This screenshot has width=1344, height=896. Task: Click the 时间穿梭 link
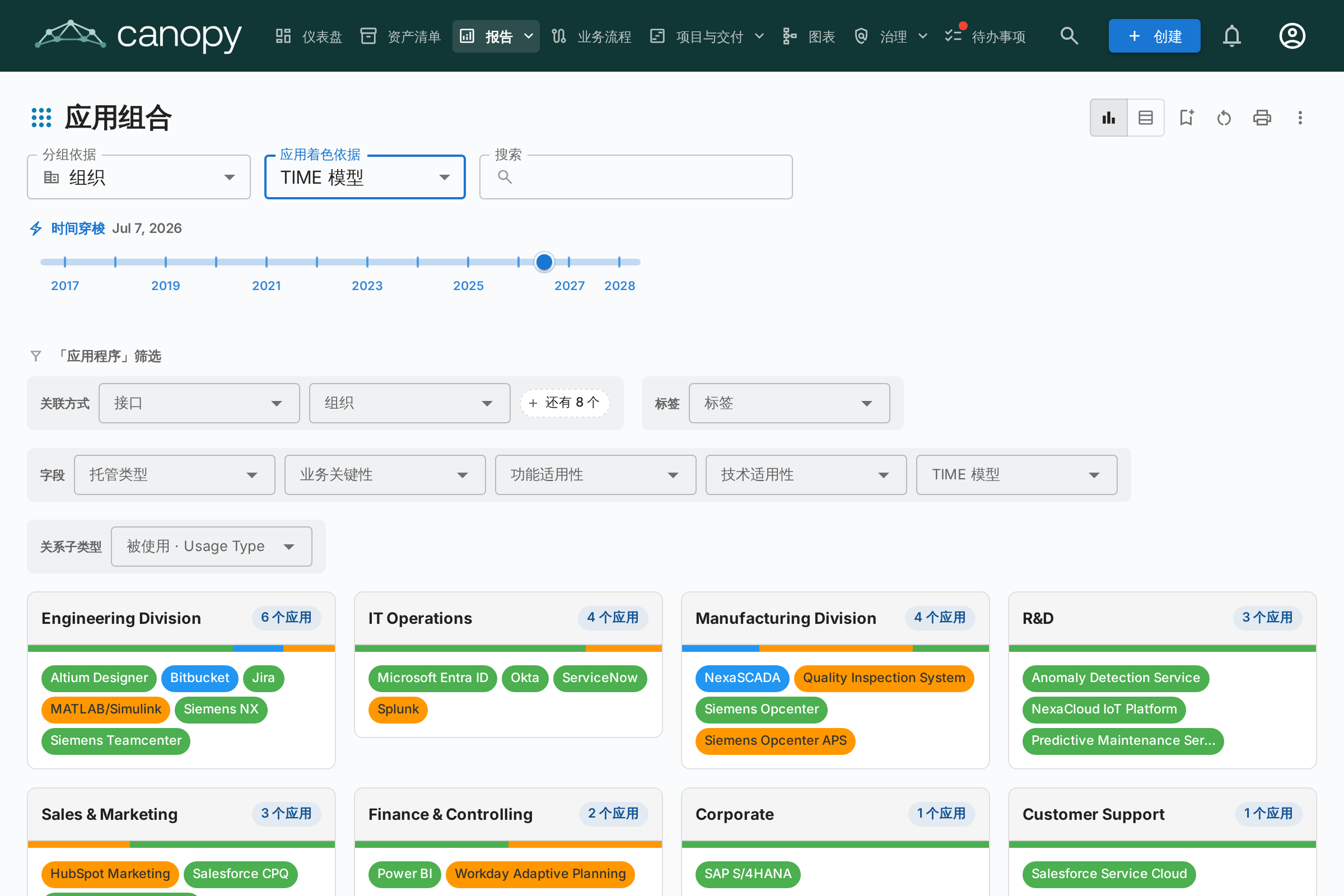tap(78, 228)
